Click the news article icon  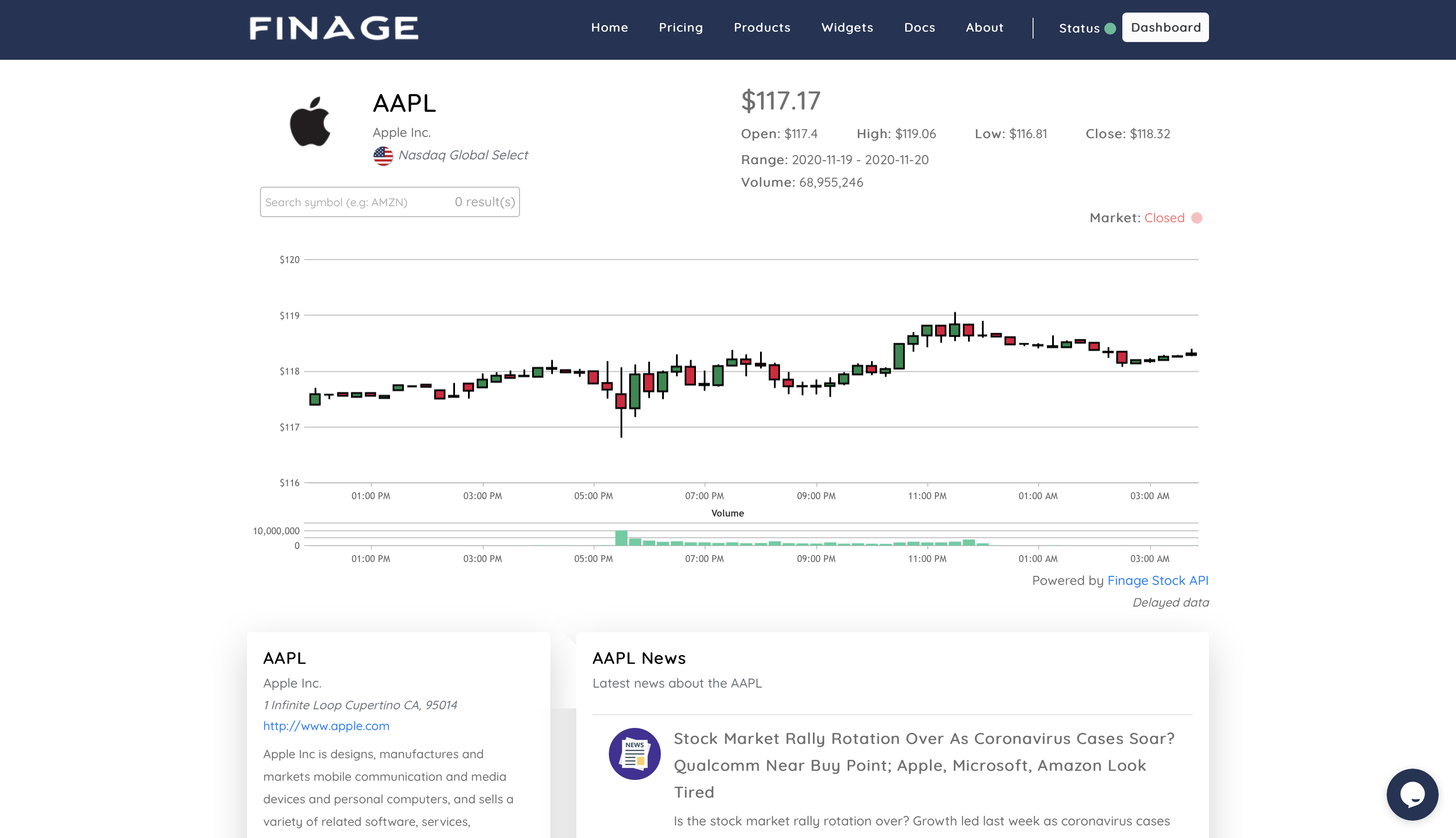click(x=634, y=754)
